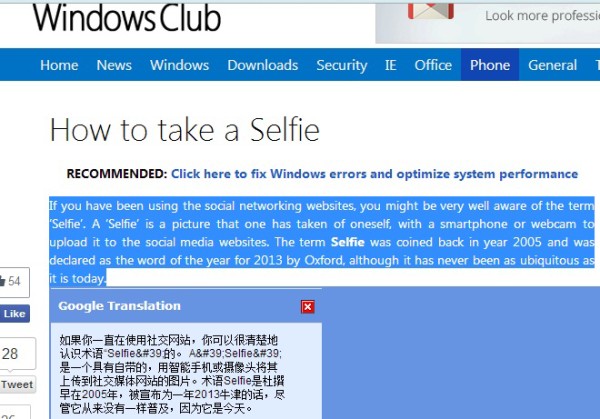This screenshot has width=600, height=419.
Task: Select the Security navigation item
Action: [x=342, y=65]
